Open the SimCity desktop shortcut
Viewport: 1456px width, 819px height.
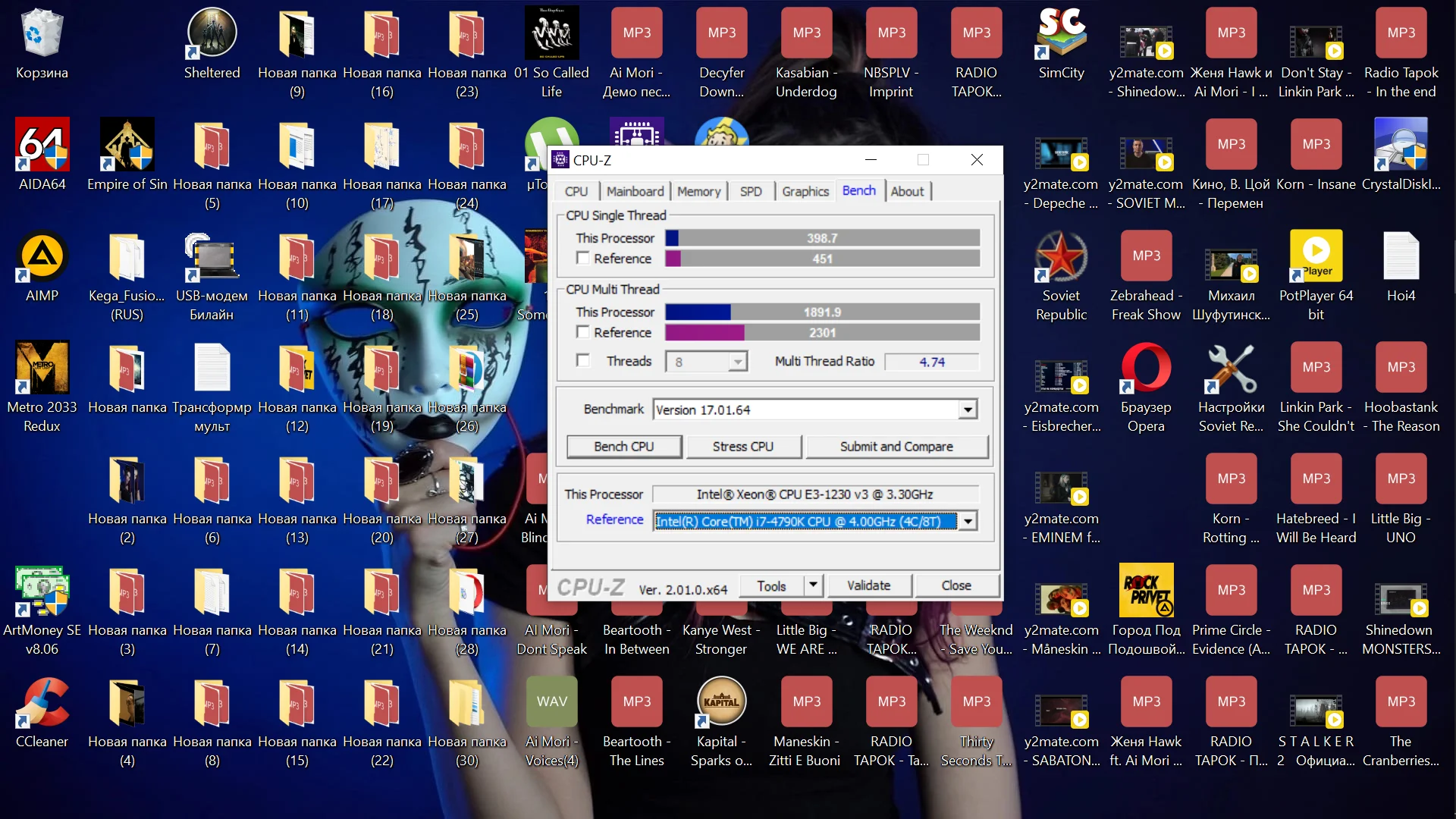[x=1061, y=34]
